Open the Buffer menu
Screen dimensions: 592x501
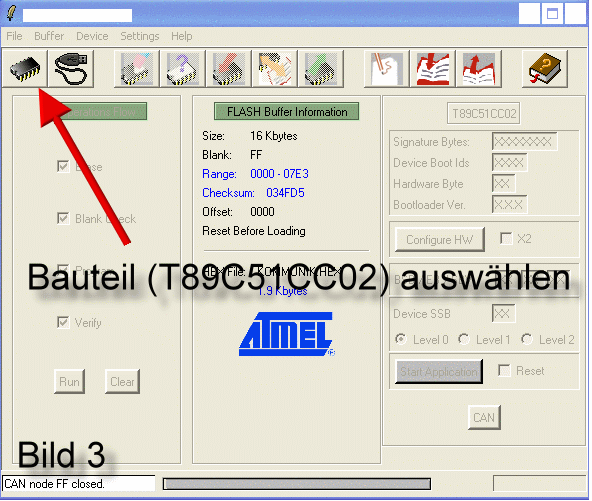coord(49,36)
